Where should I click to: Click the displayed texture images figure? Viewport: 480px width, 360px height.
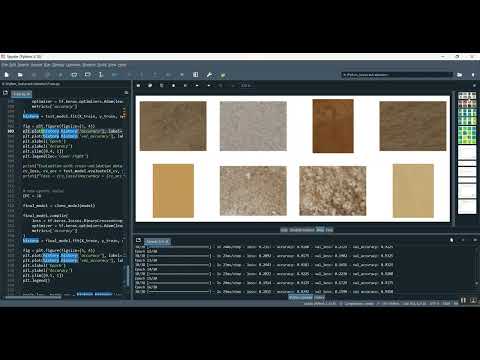293,158
